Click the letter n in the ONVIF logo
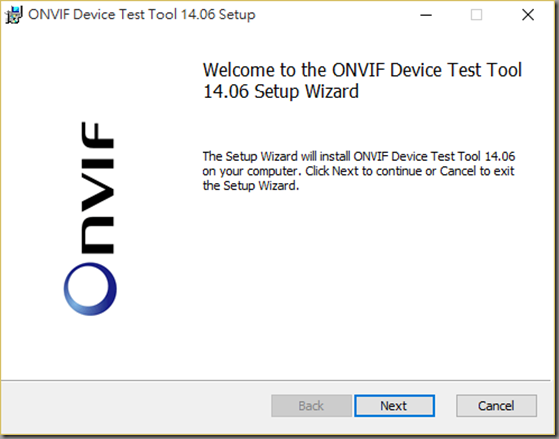 (x=98, y=235)
